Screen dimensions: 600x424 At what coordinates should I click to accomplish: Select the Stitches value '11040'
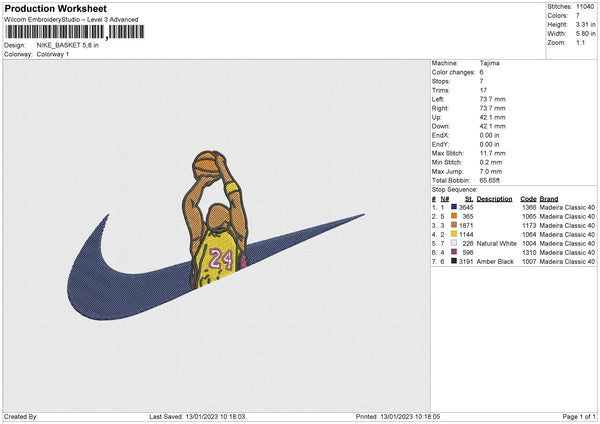point(585,7)
